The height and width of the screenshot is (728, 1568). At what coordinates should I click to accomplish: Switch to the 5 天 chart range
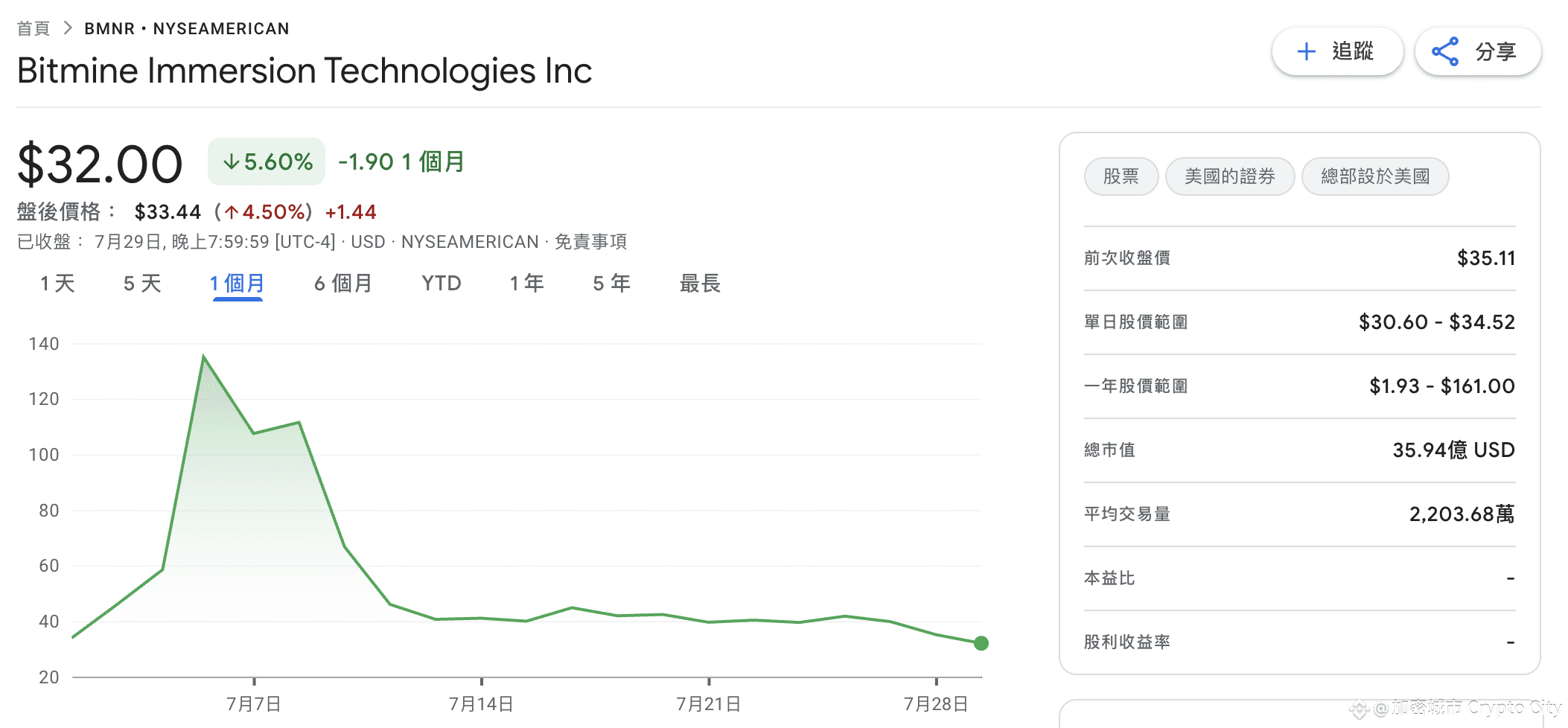point(142,284)
